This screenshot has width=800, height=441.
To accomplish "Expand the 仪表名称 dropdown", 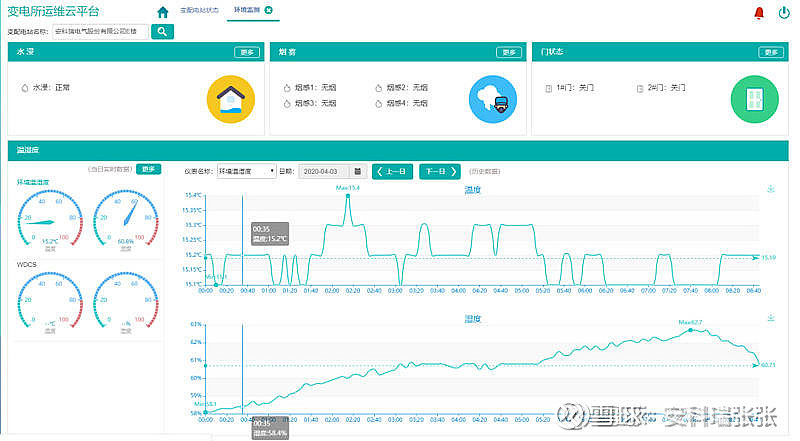I will [x=246, y=172].
